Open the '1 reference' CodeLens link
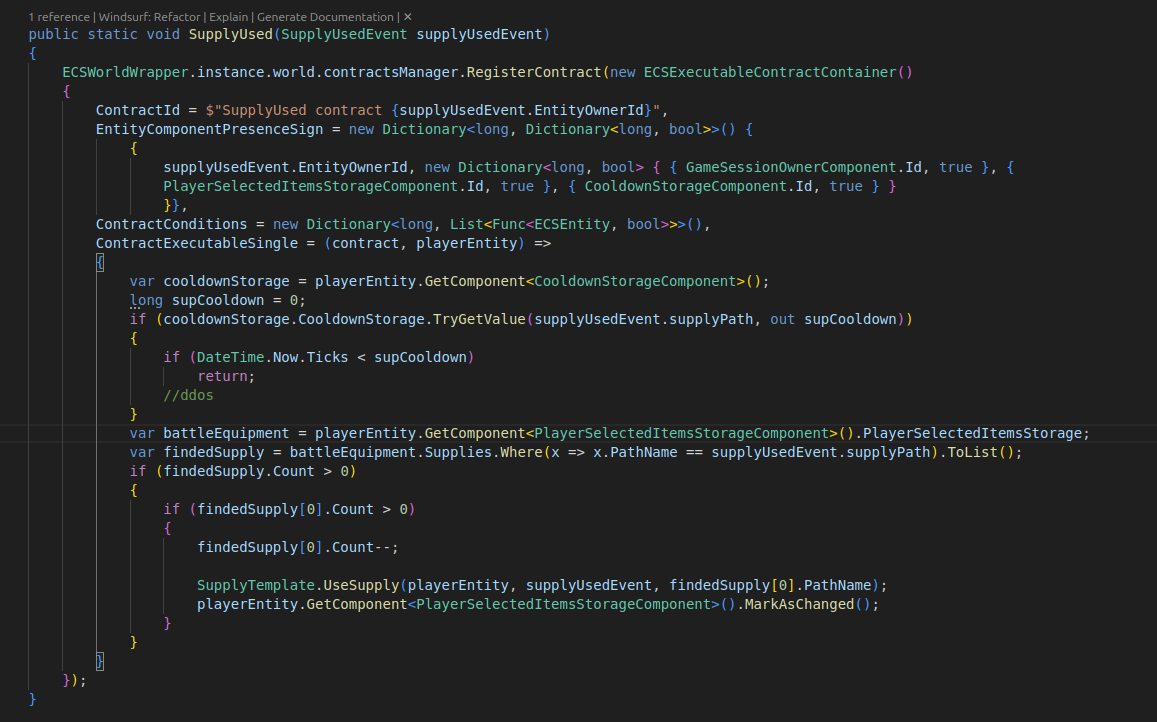1157x722 pixels. 59,17
